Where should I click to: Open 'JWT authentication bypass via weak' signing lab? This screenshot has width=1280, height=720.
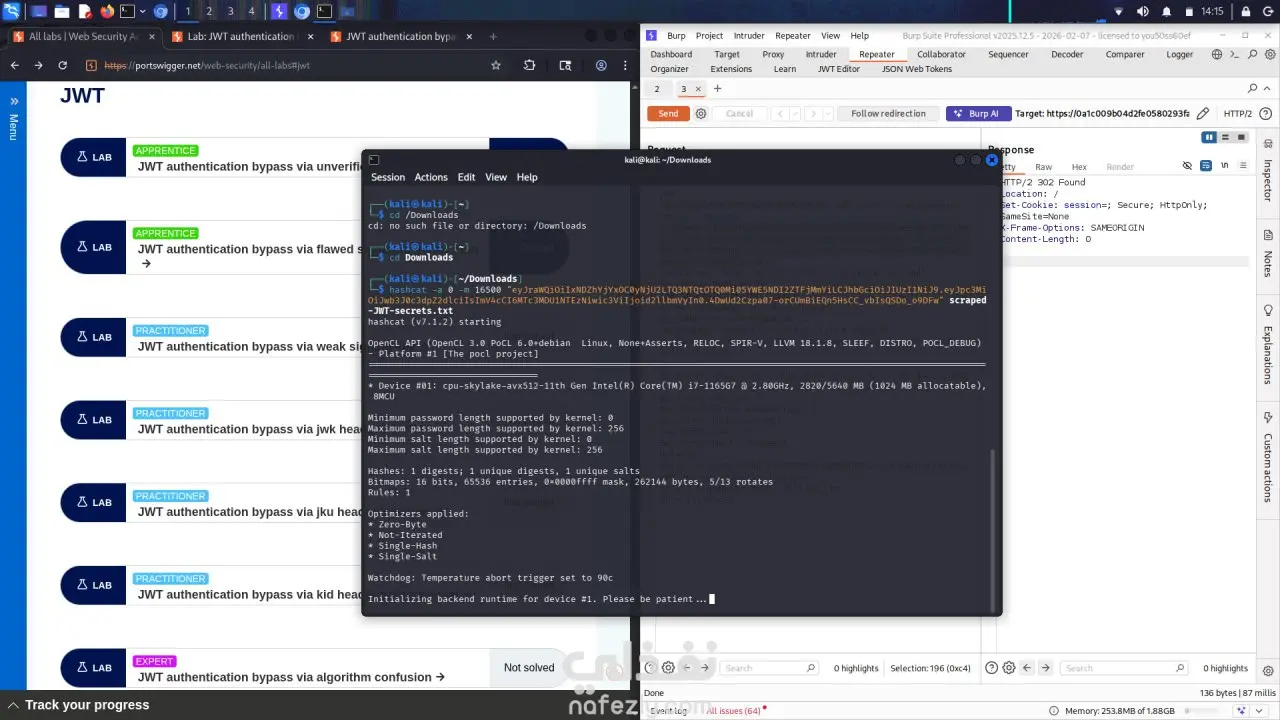click(250, 346)
